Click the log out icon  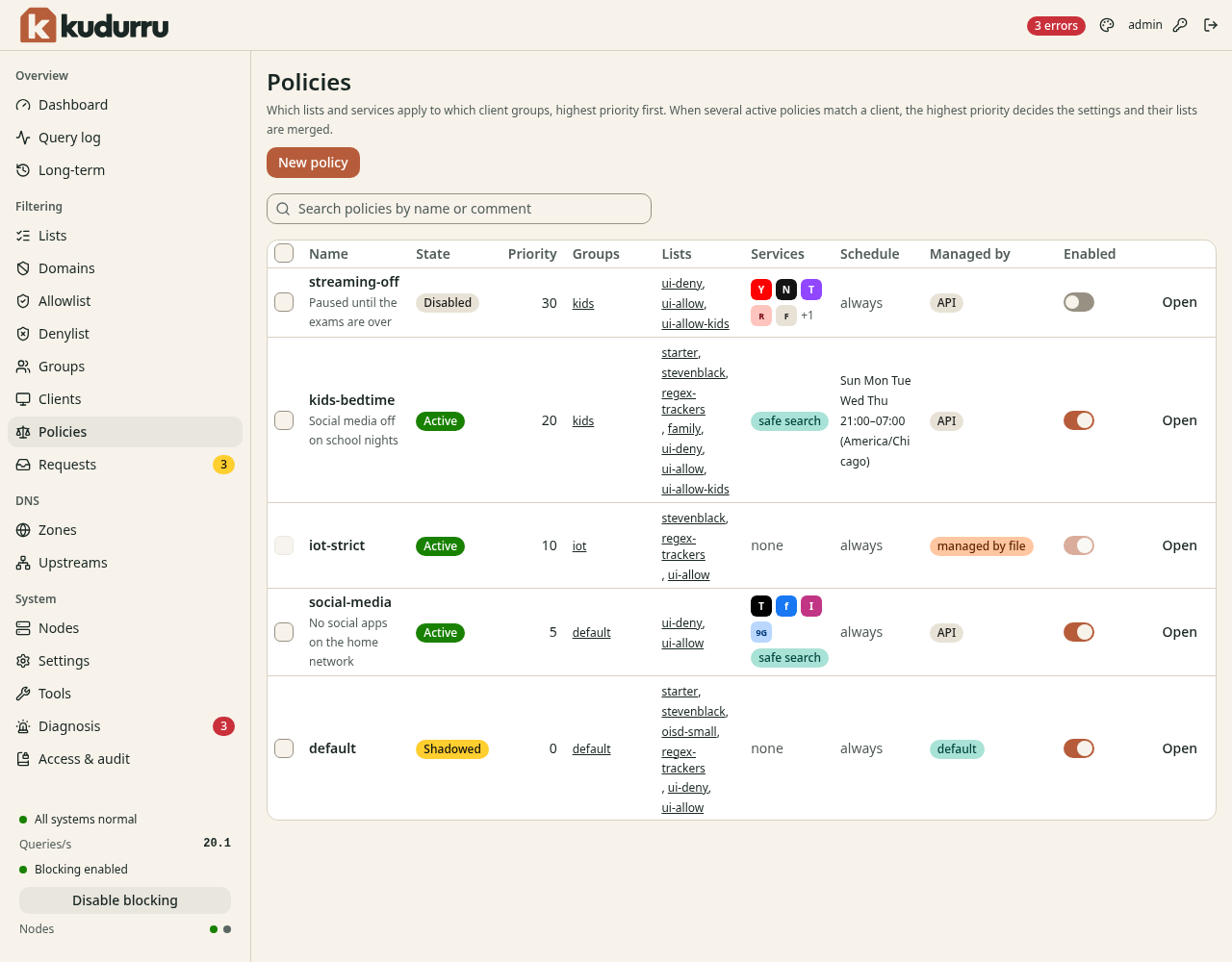point(1211,25)
